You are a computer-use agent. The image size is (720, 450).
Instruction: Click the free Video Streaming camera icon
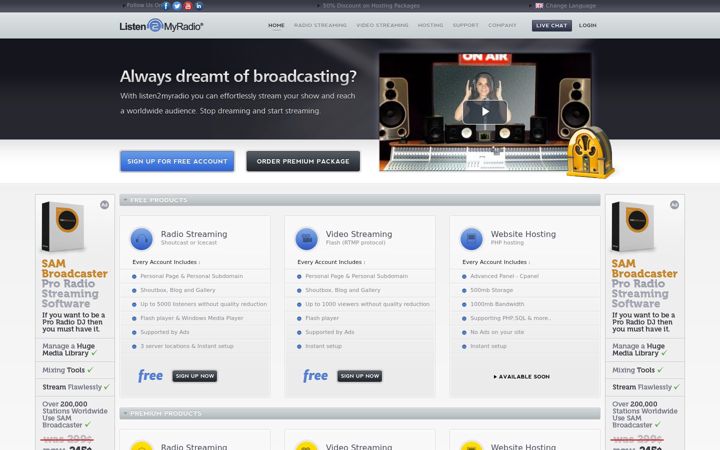coord(306,239)
